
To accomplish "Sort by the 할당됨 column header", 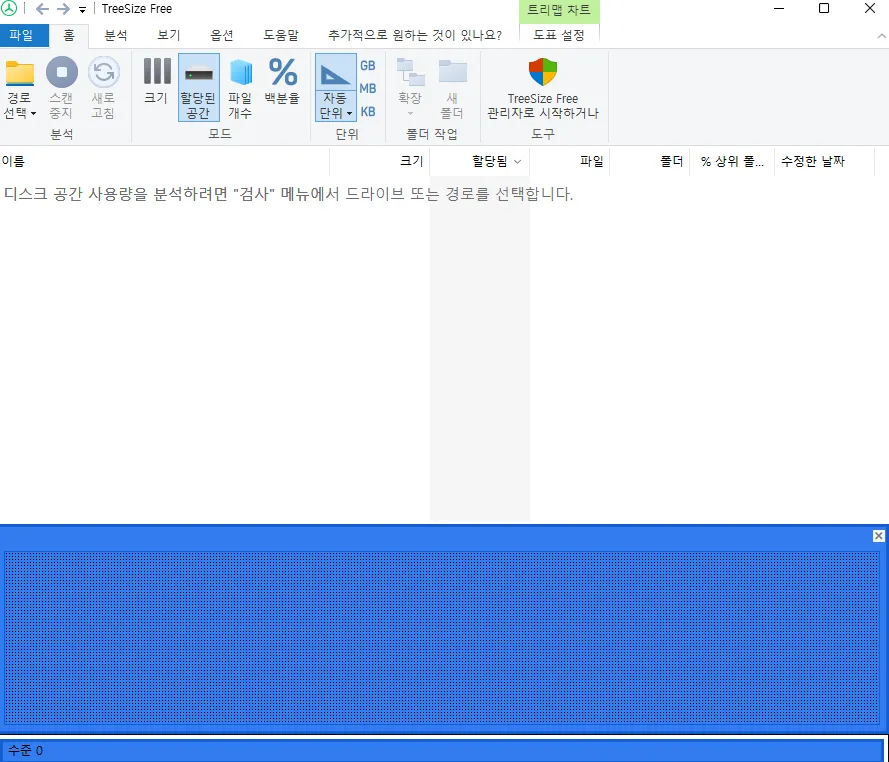I will tap(480, 162).
